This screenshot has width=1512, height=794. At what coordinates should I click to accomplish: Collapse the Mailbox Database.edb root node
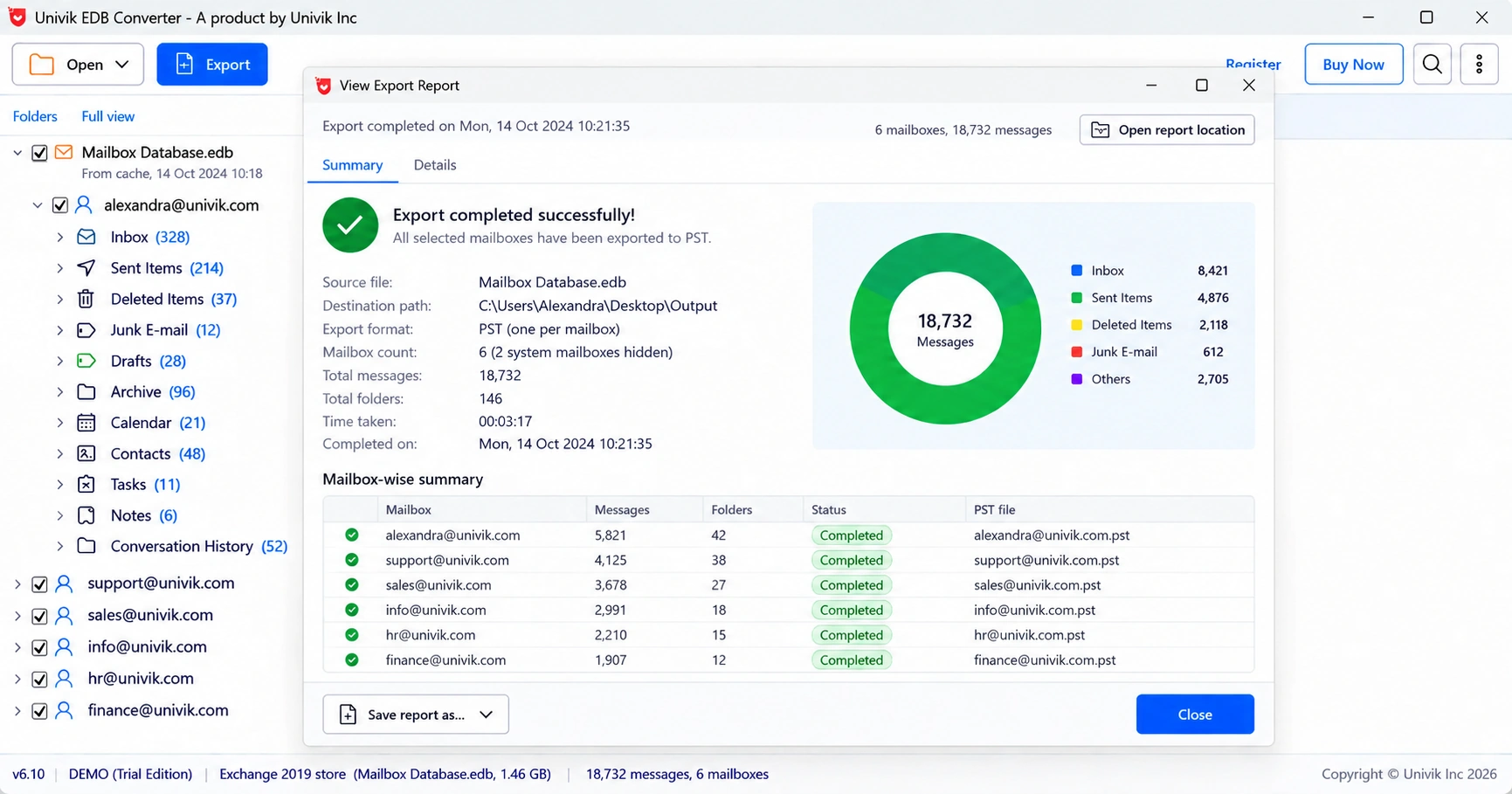tap(17, 153)
